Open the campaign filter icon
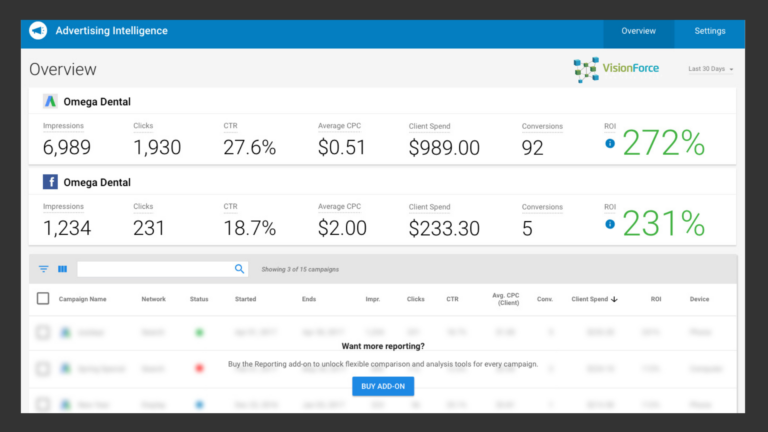The width and height of the screenshot is (768, 432). tap(44, 269)
